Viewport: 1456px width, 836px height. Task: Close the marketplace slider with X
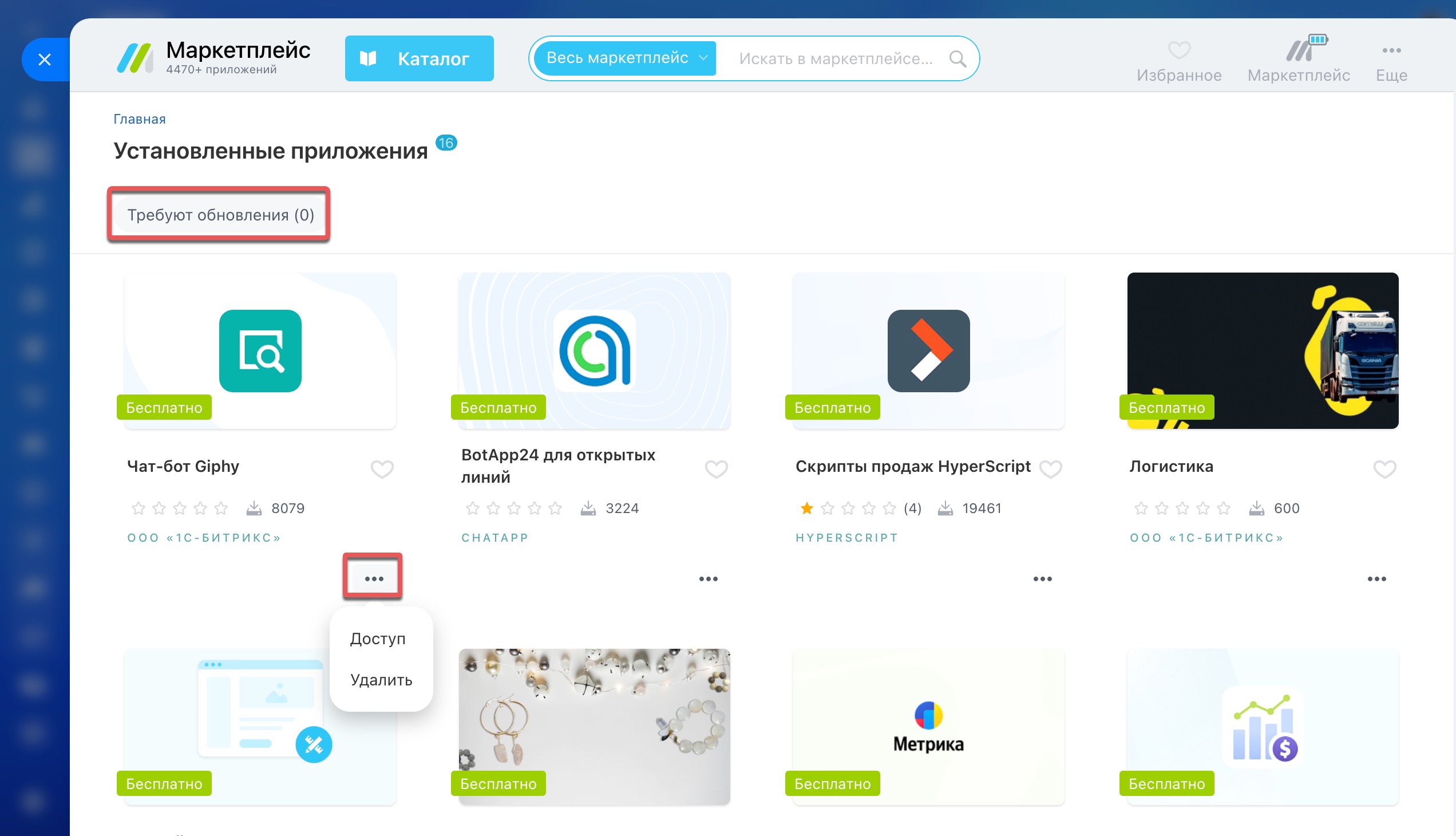pos(45,59)
